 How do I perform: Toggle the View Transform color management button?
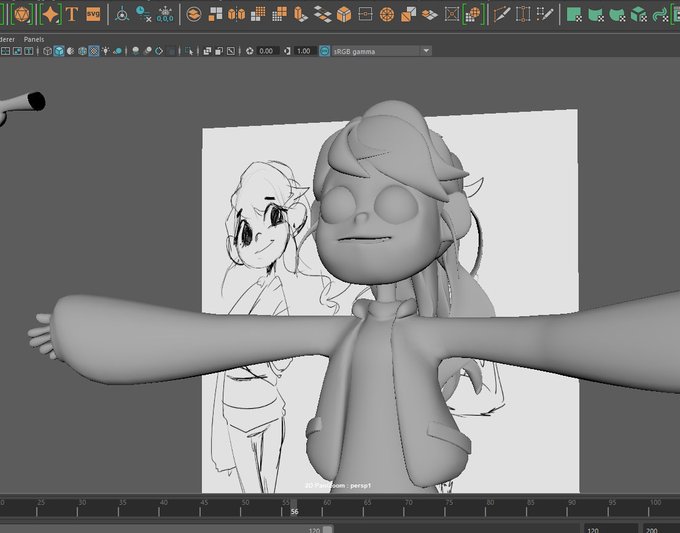[324, 51]
